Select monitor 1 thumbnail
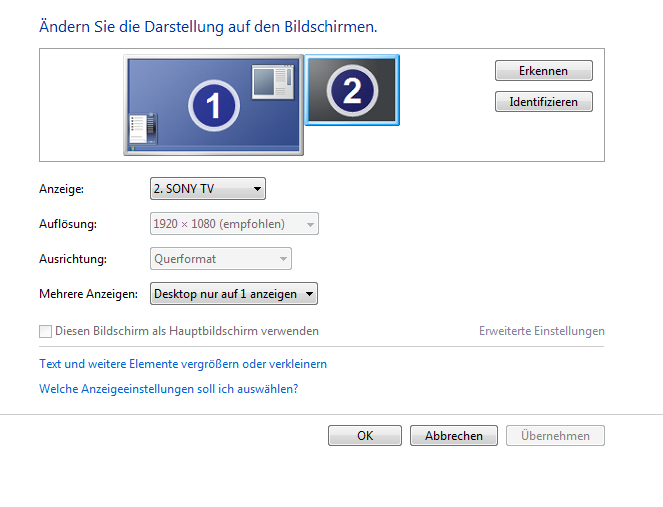The height and width of the screenshot is (507, 663). pos(214,105)
